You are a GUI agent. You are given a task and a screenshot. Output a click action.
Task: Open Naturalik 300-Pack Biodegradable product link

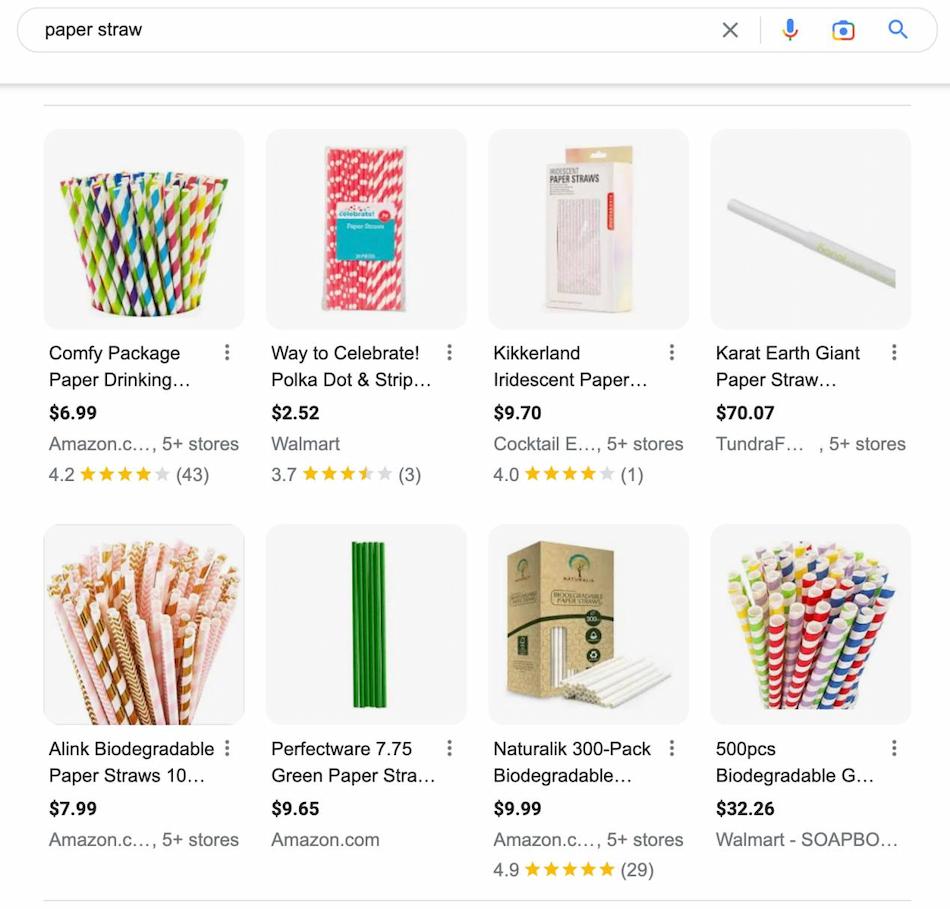point(572,762)
